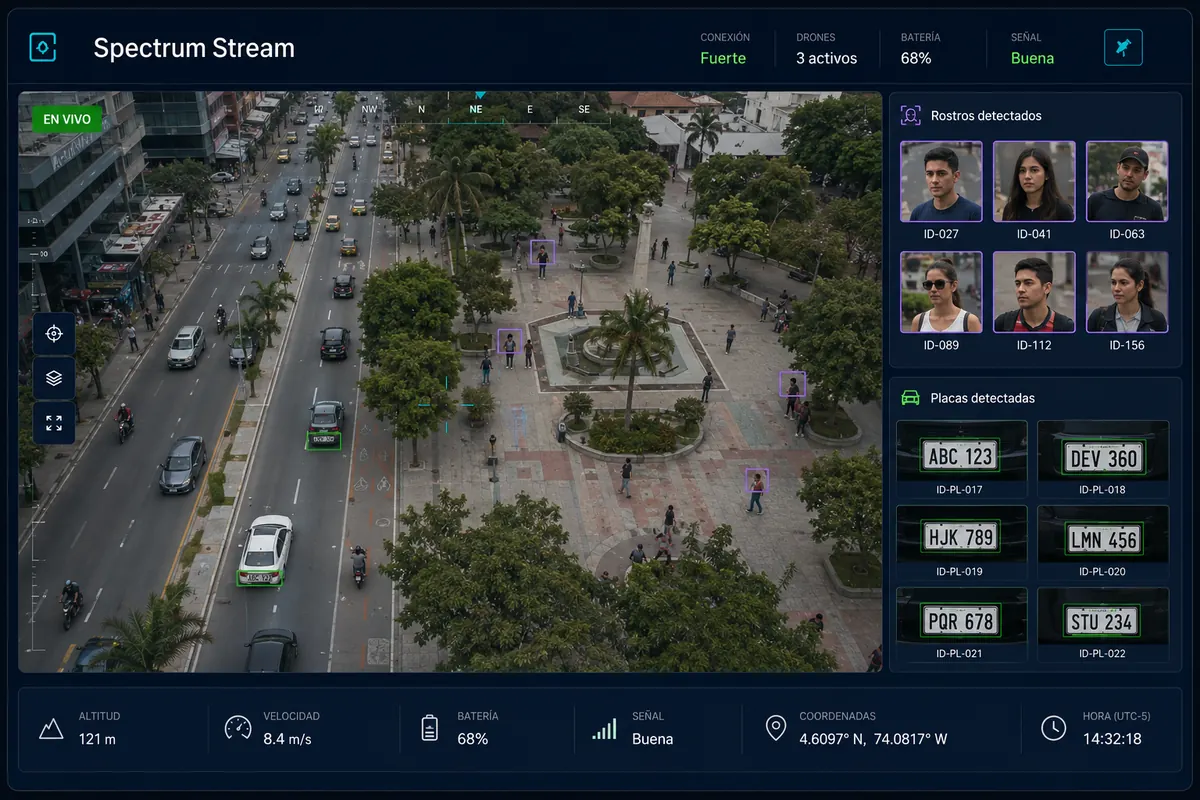1200x800 pixels.
Task: Click the speedometer velocity icon
Action: (x=238, y=727)
